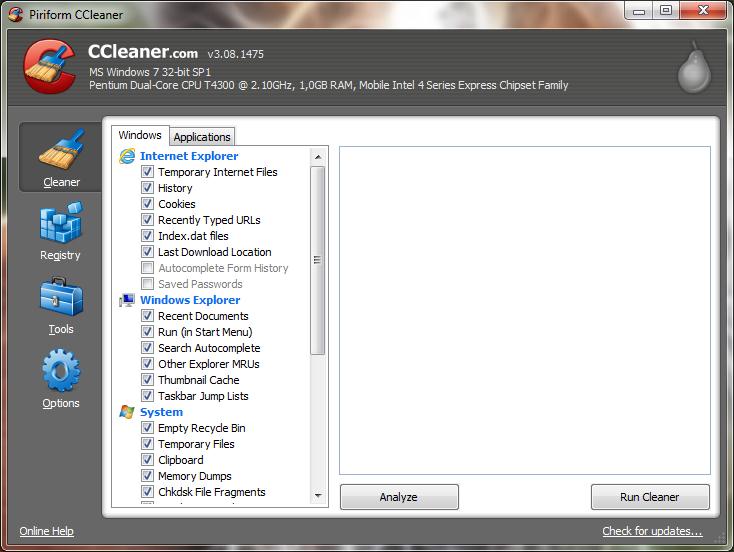Open the Cleaner section broom icon
Viewport: 734px width, 552px height.
pos(61,148)
